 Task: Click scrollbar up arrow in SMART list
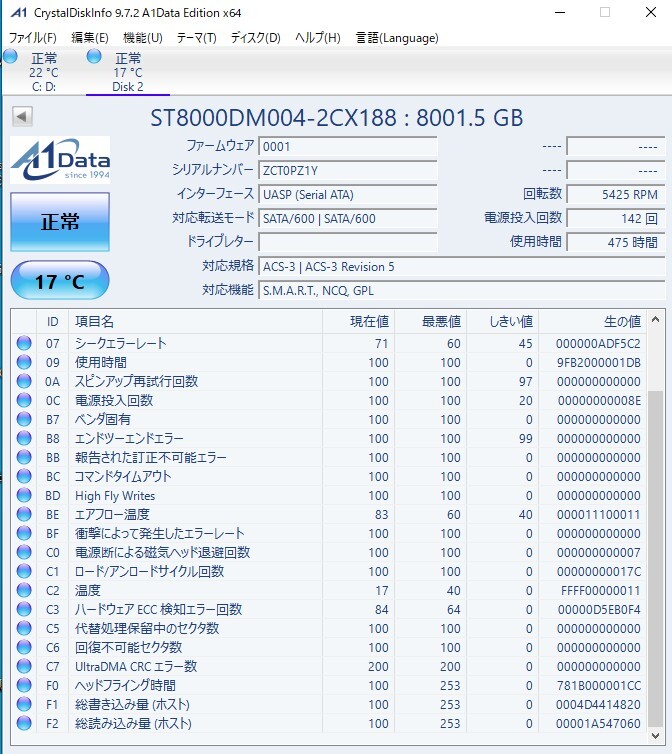click(655, 319)
